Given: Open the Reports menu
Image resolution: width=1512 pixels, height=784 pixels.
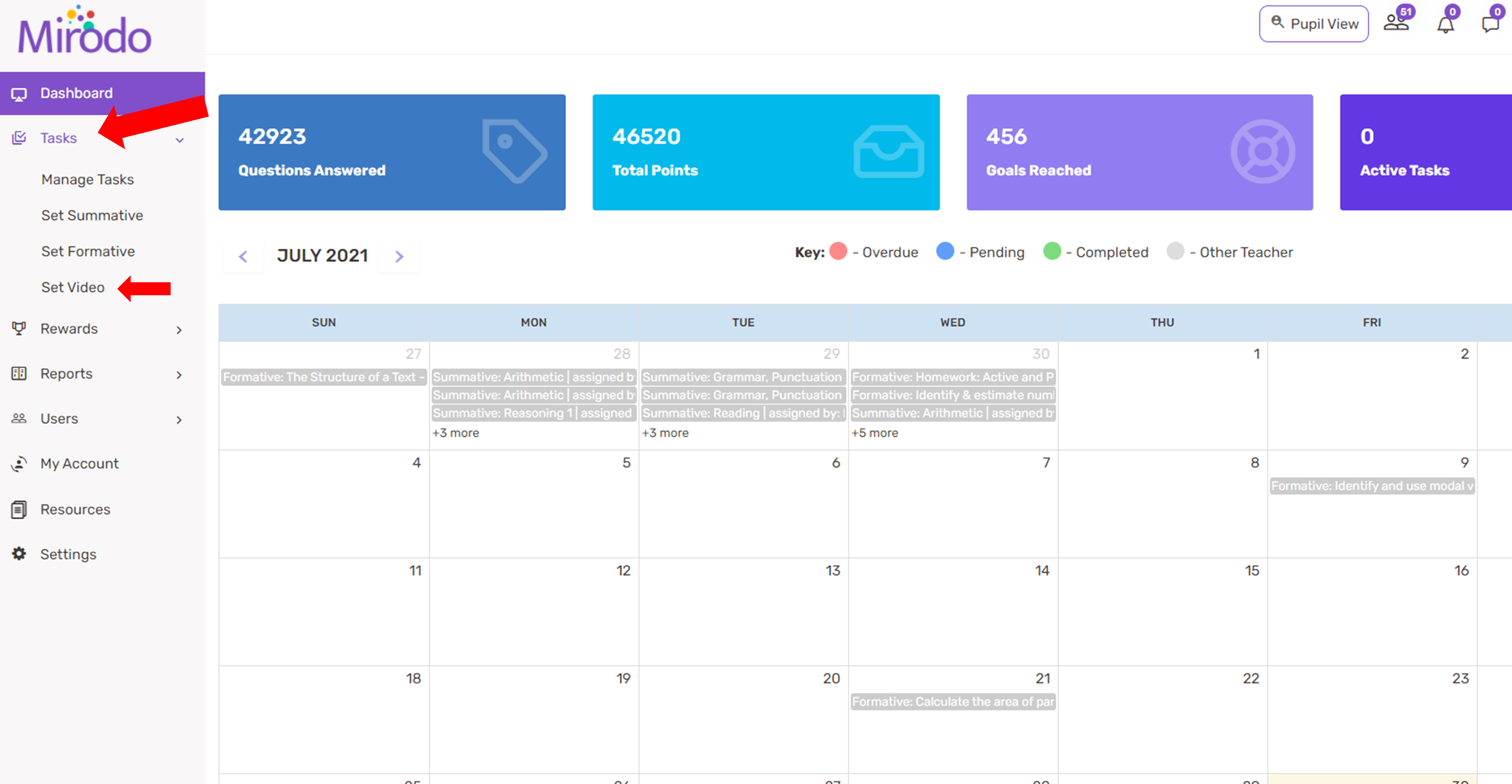Looking at the screenshot, I should point(66,373).
